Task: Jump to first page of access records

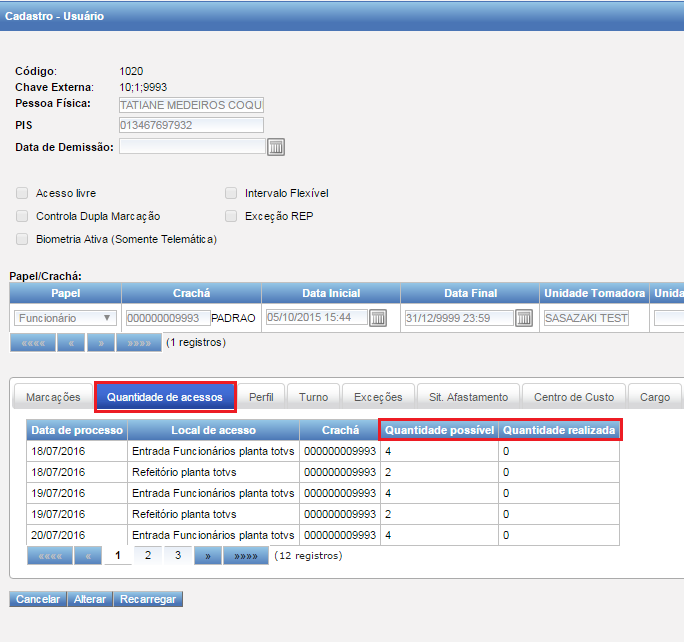Action: coord(50,556)
